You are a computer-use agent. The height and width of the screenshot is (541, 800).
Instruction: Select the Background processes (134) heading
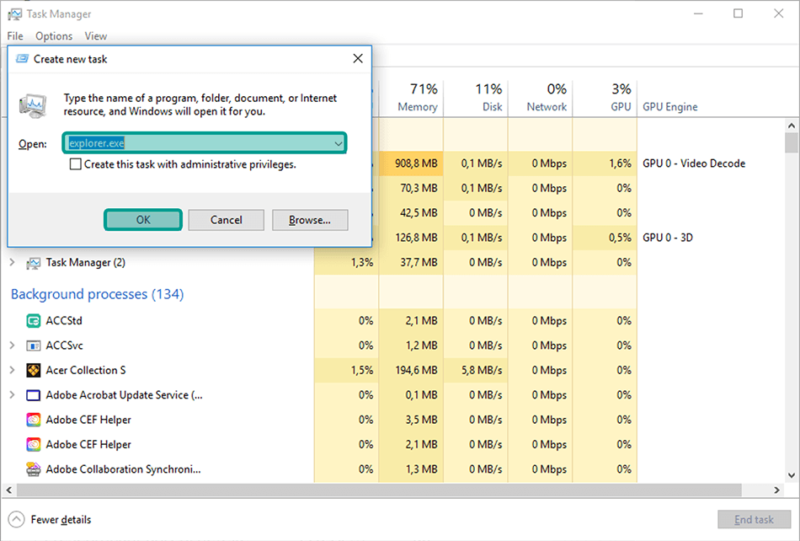pos(97,294)
